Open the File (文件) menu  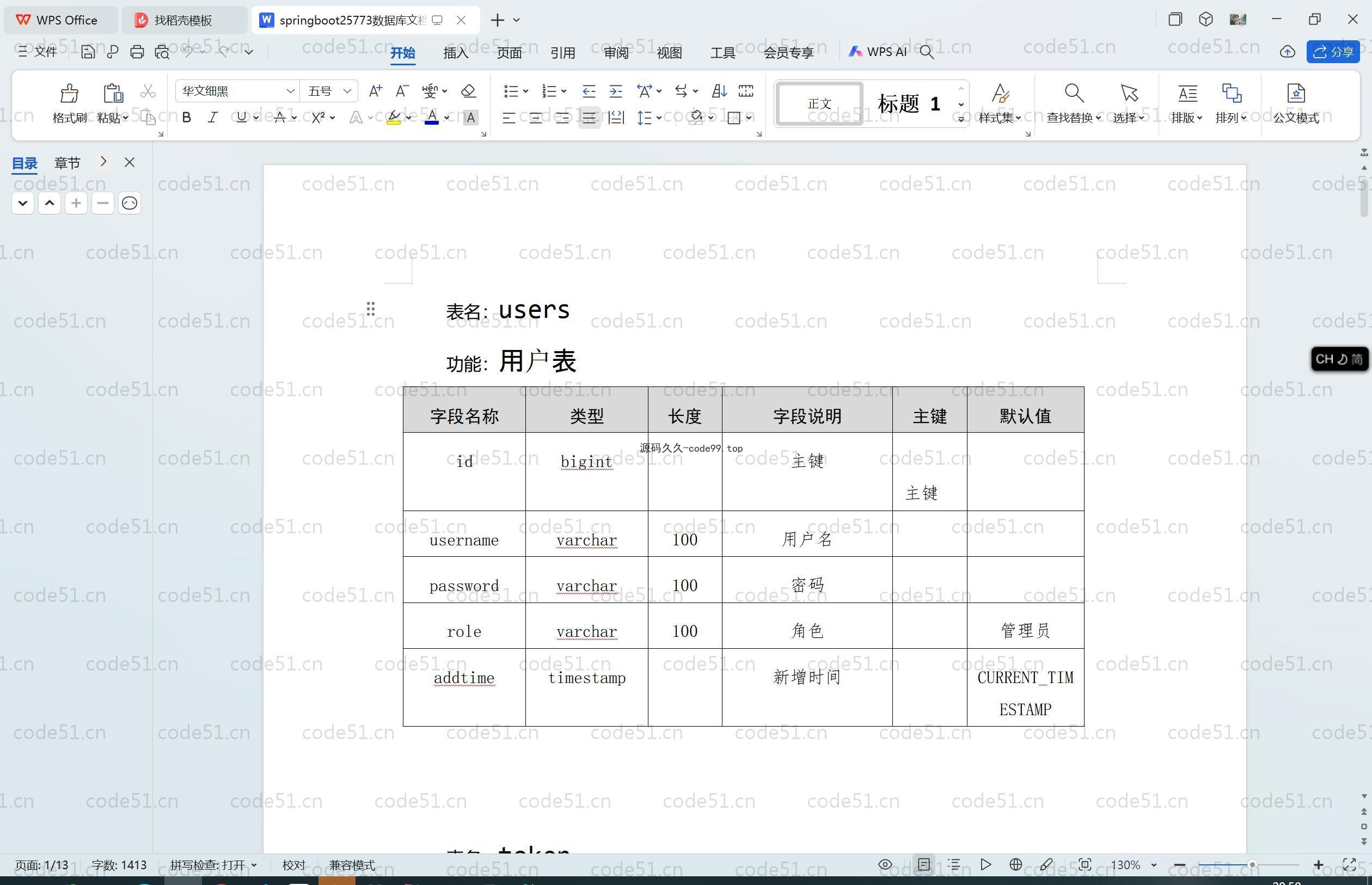pyautogui.click(x=38, y=52)
